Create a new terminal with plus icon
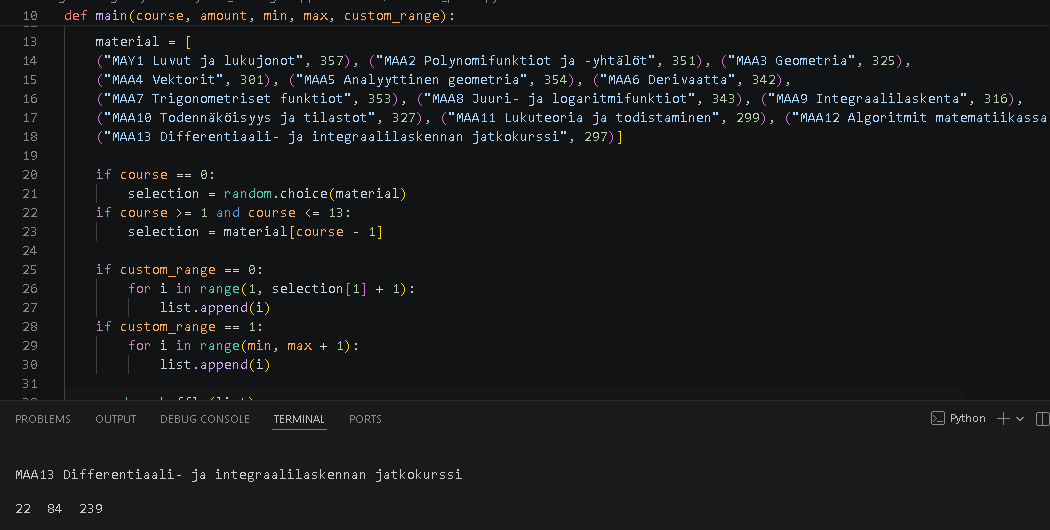The width and height of the screenshot is (1050, 530). (1003, 419)
